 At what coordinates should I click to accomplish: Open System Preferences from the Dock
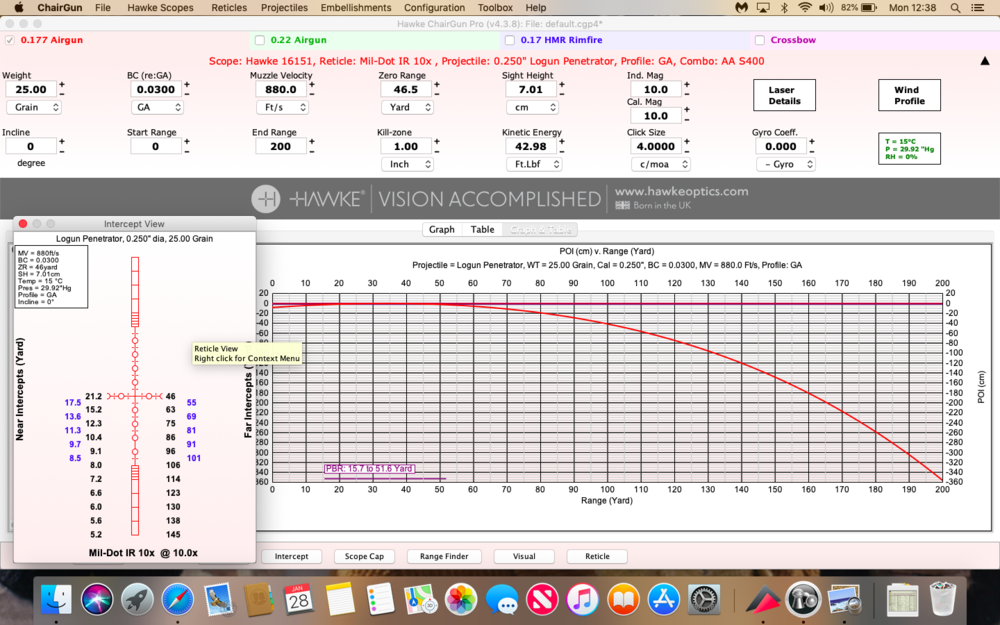coord(705,600)
